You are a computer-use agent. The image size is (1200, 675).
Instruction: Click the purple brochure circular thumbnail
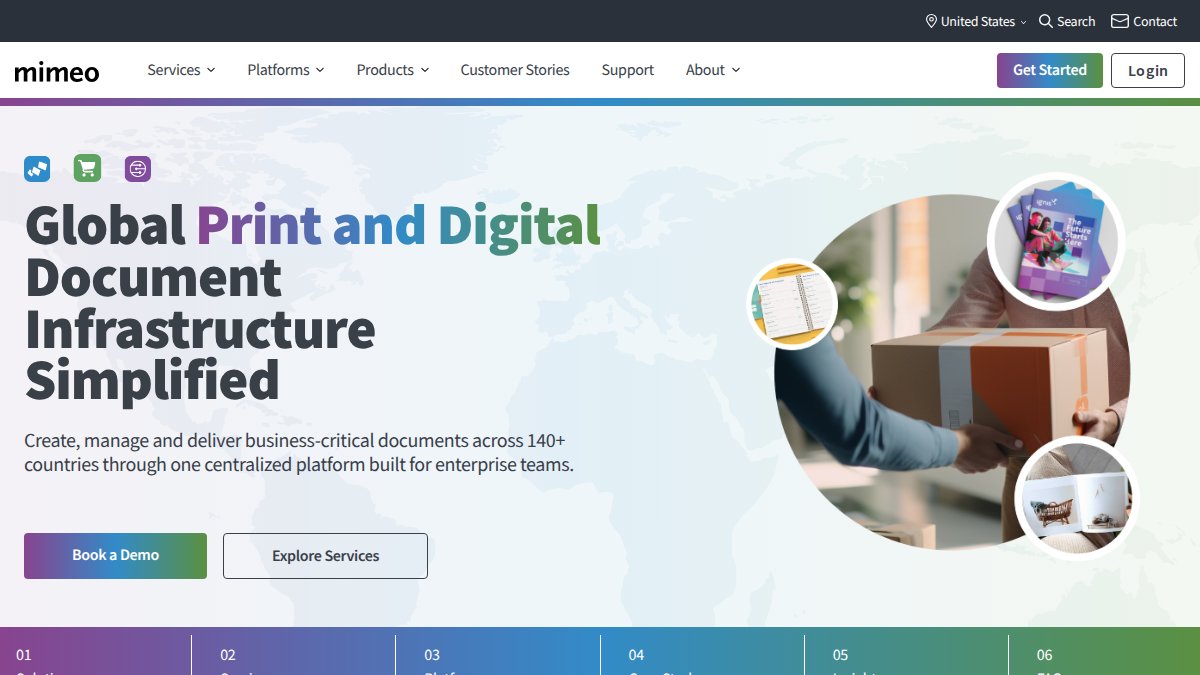coord(1056,241)
